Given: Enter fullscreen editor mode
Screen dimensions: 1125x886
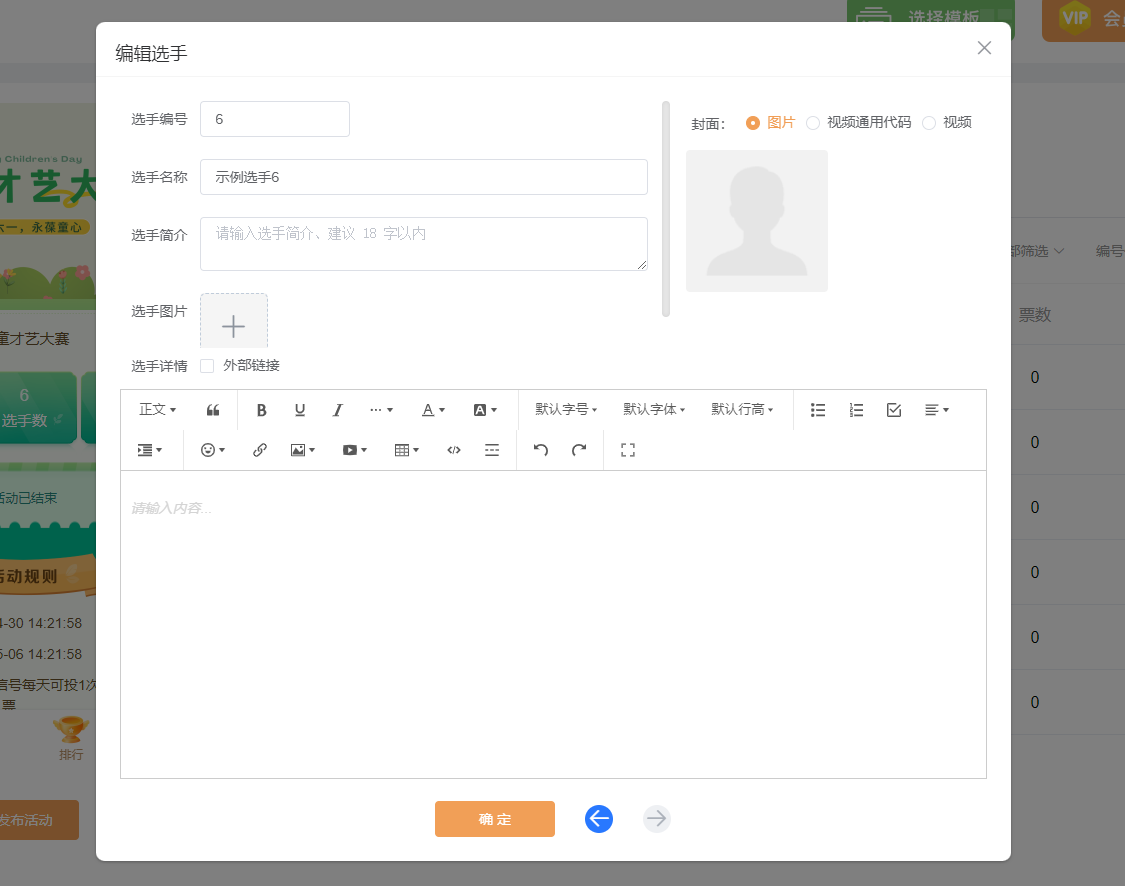Looking at the screenshot, I should (x=628, y=450).
